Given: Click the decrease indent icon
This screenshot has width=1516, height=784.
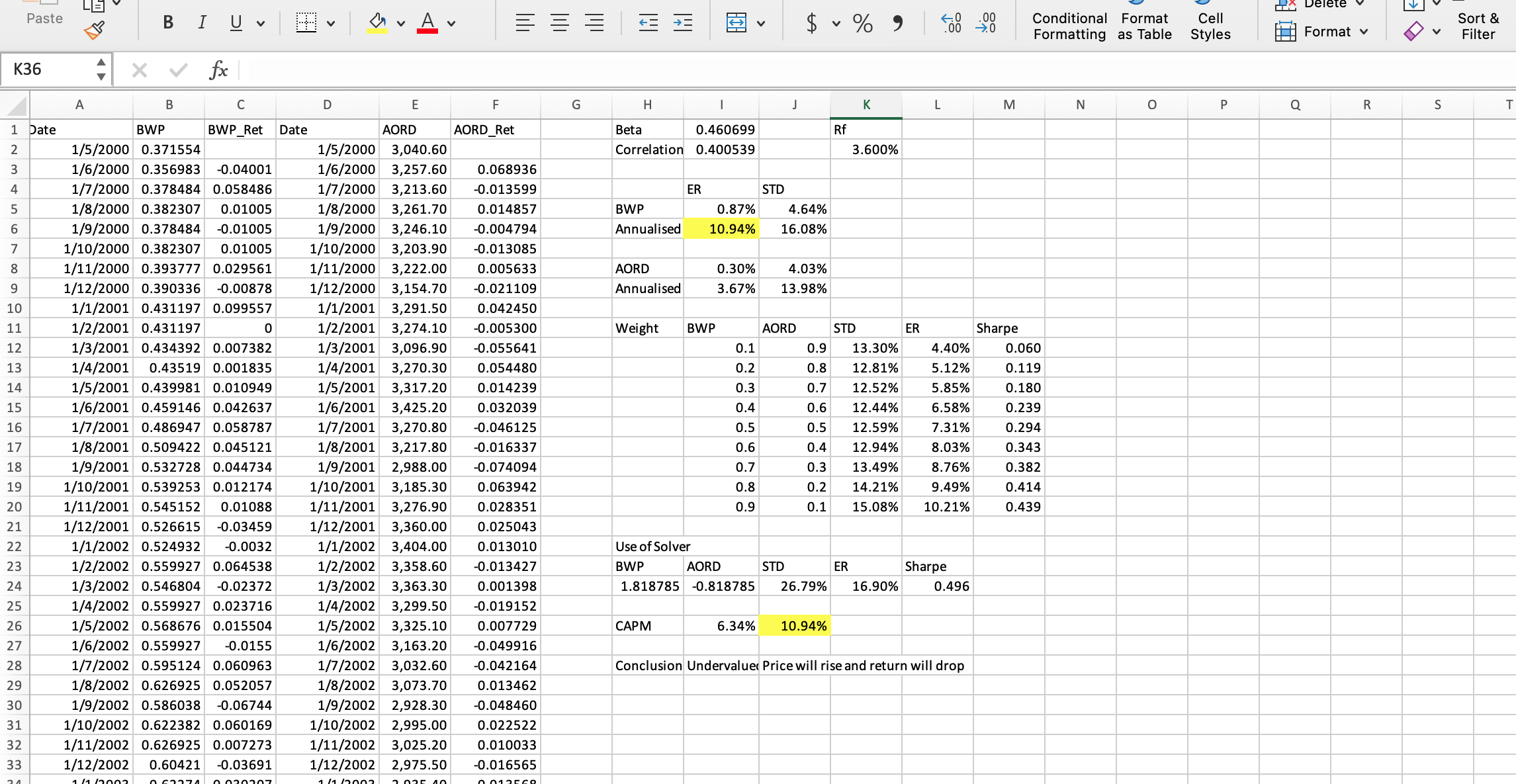Looking at the screenshot, I should coord(648,23).
